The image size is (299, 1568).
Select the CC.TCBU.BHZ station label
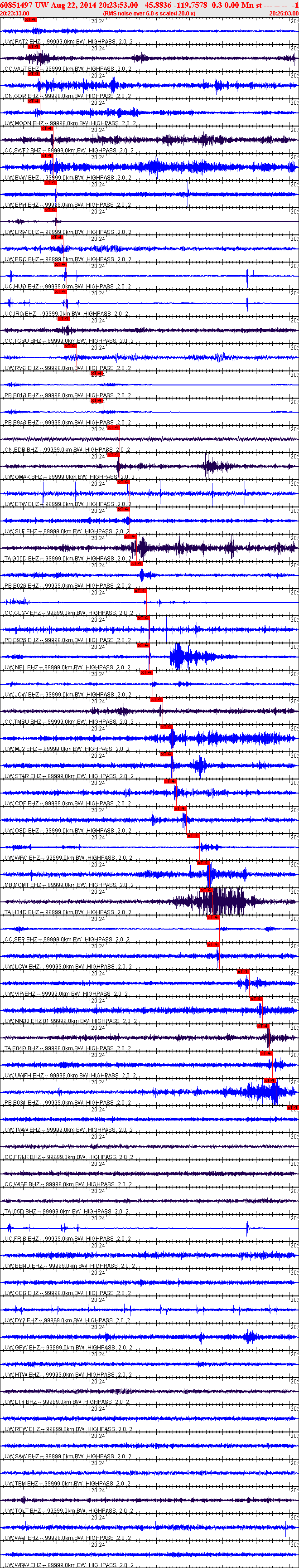69,341
